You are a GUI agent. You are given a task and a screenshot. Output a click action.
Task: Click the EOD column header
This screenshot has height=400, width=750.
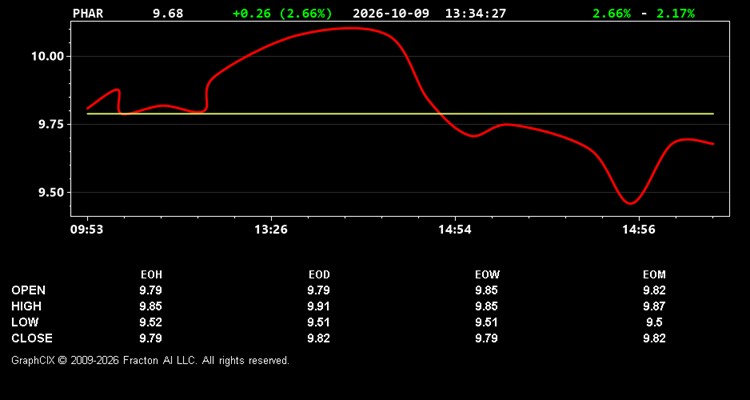(x=319, y=275)
